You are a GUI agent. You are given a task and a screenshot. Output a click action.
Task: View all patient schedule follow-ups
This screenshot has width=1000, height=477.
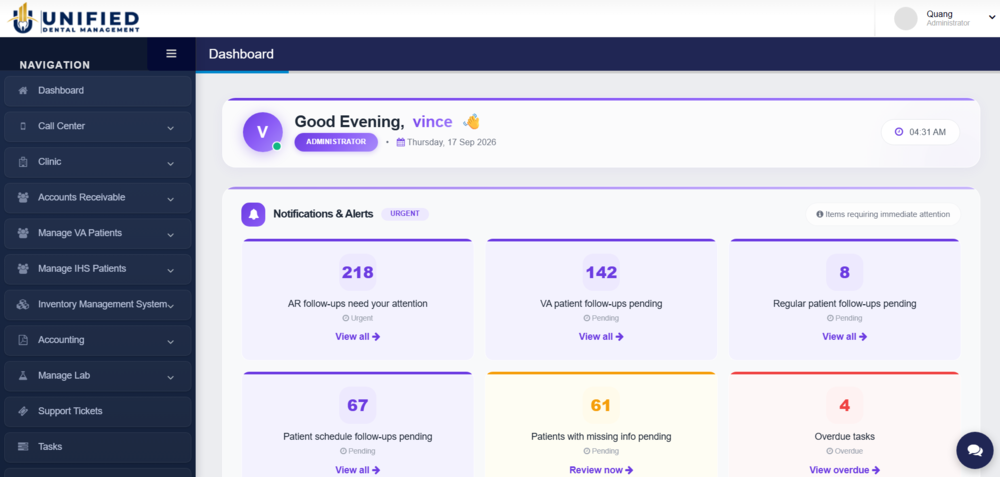pos(358,470)
